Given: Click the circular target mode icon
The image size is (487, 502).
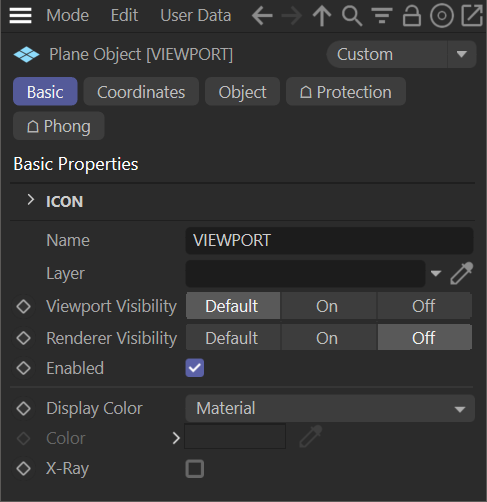Looking at the screenshot, I should (442, 16).
